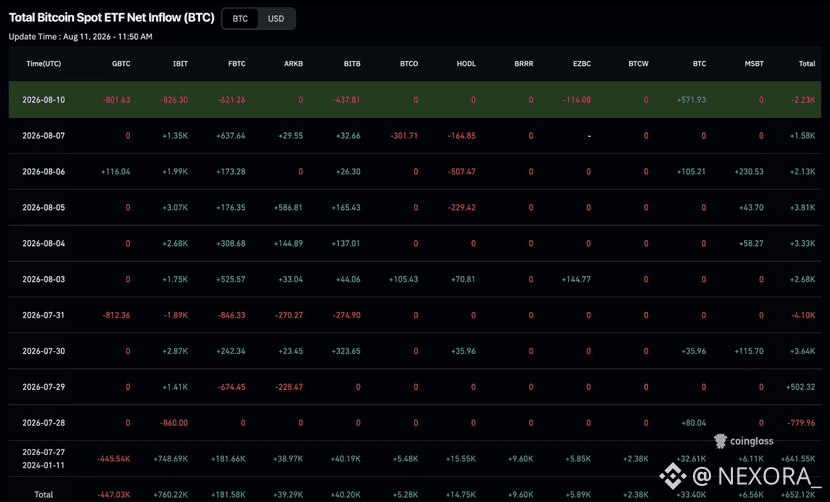Click the -860.00 IBIT value
This screenshot has height=502, width=830.
[x=174, y=423]
